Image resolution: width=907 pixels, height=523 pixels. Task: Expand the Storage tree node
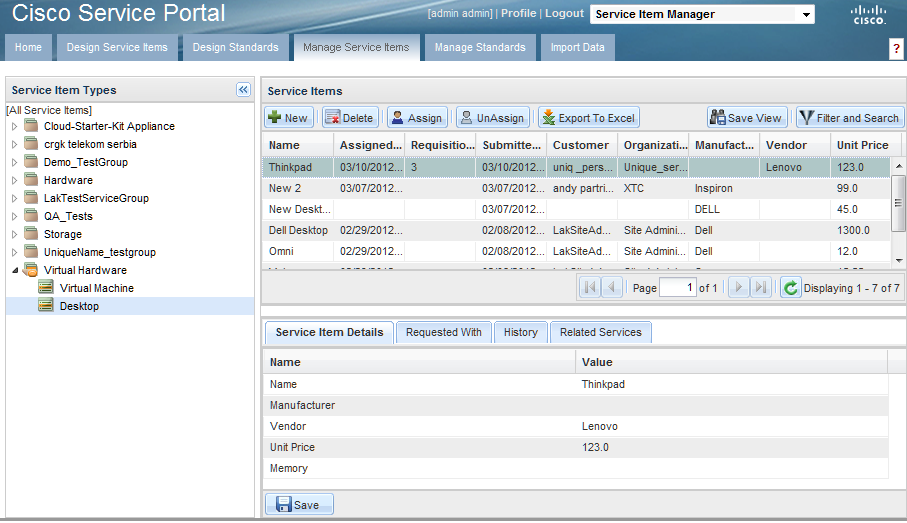(14, 235)
